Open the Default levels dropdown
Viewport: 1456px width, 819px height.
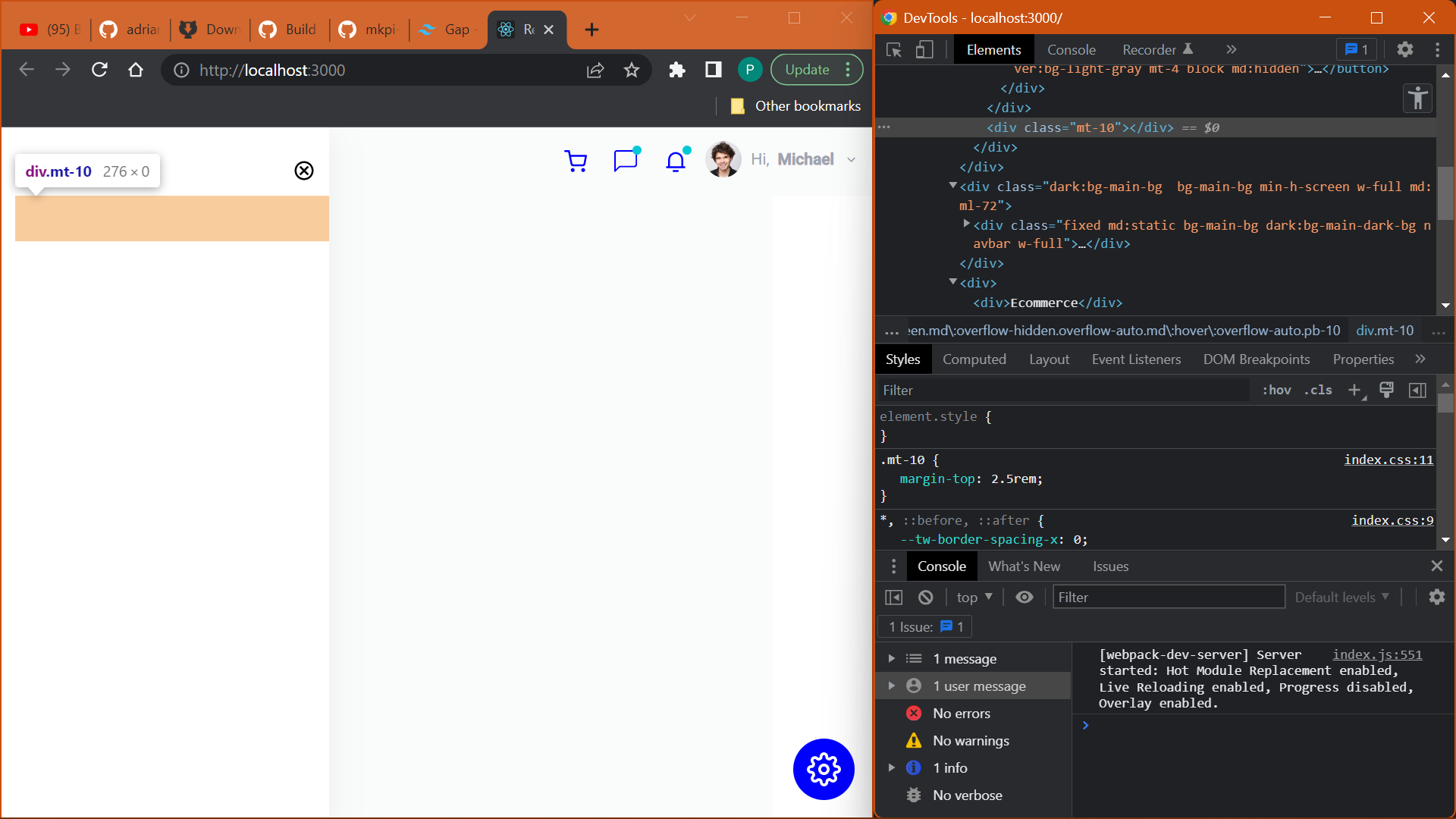tap(1341, 597)
